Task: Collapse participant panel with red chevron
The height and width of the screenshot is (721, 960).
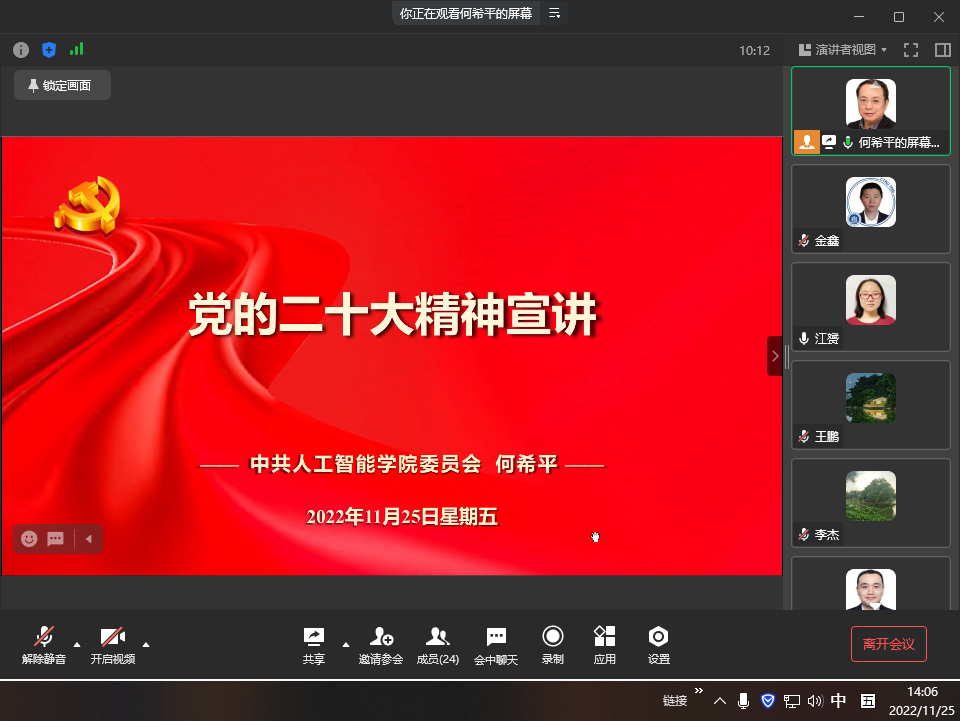Action: tap(775, 356)
